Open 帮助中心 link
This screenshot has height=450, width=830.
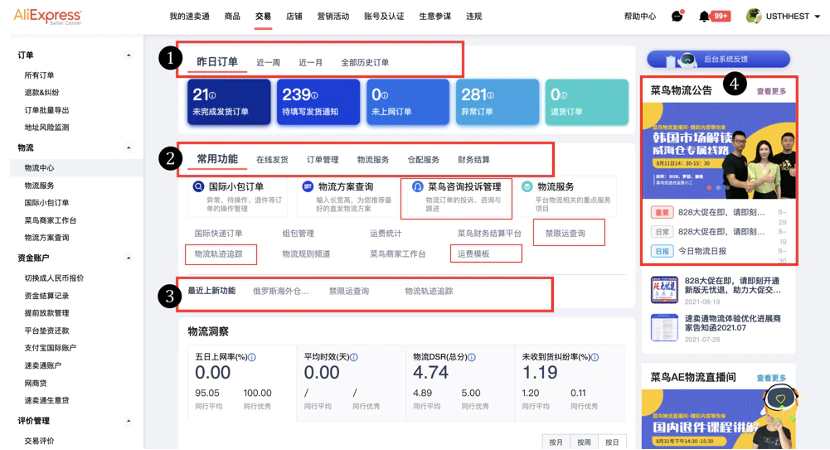click(640, 16)
